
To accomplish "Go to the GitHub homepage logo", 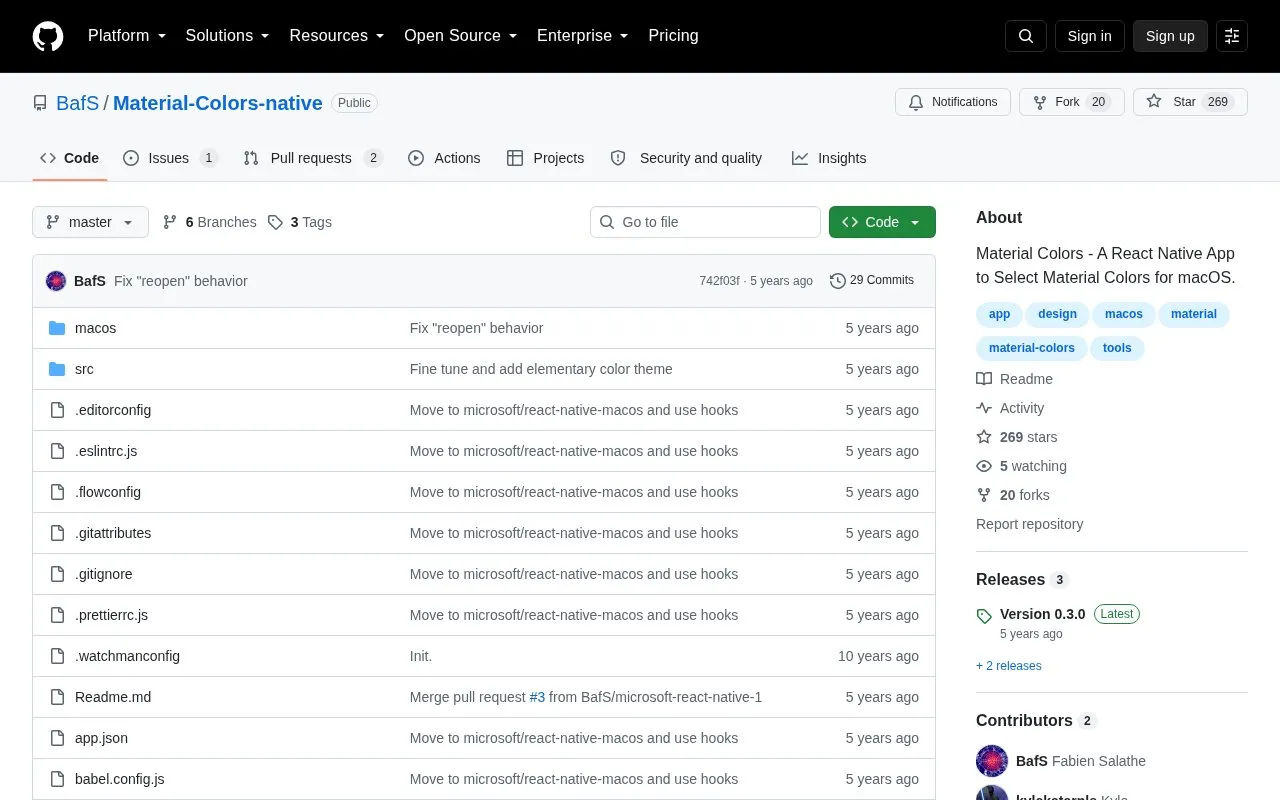I will pos(48,36).
